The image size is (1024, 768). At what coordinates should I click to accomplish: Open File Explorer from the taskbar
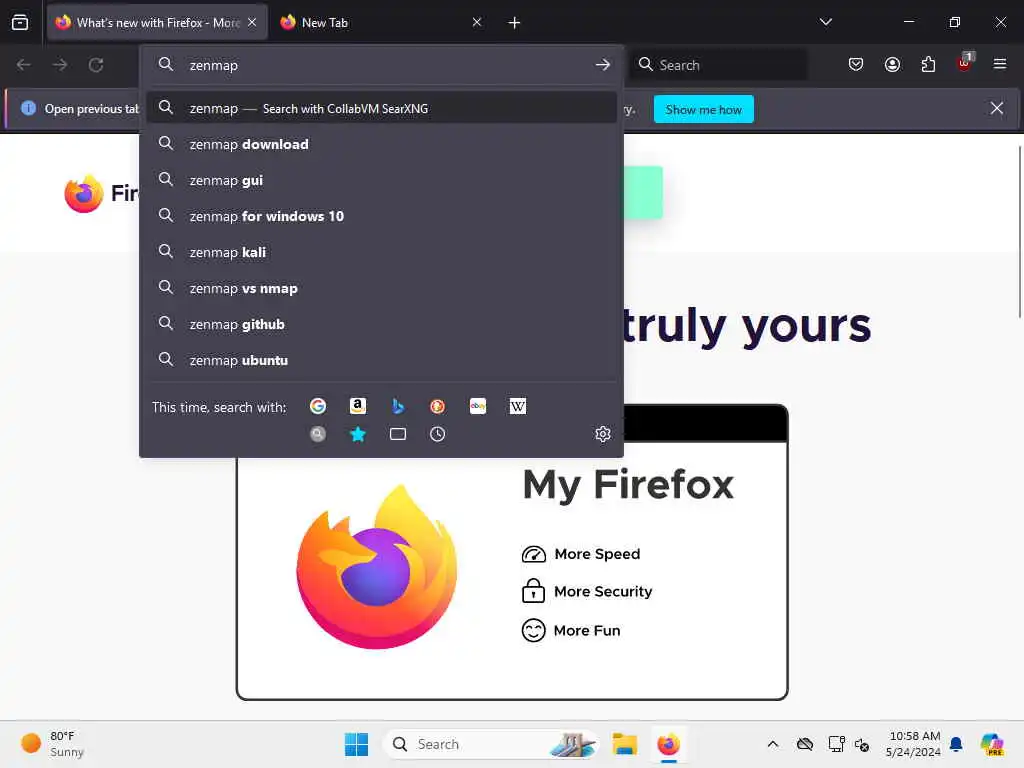point(624,744)
